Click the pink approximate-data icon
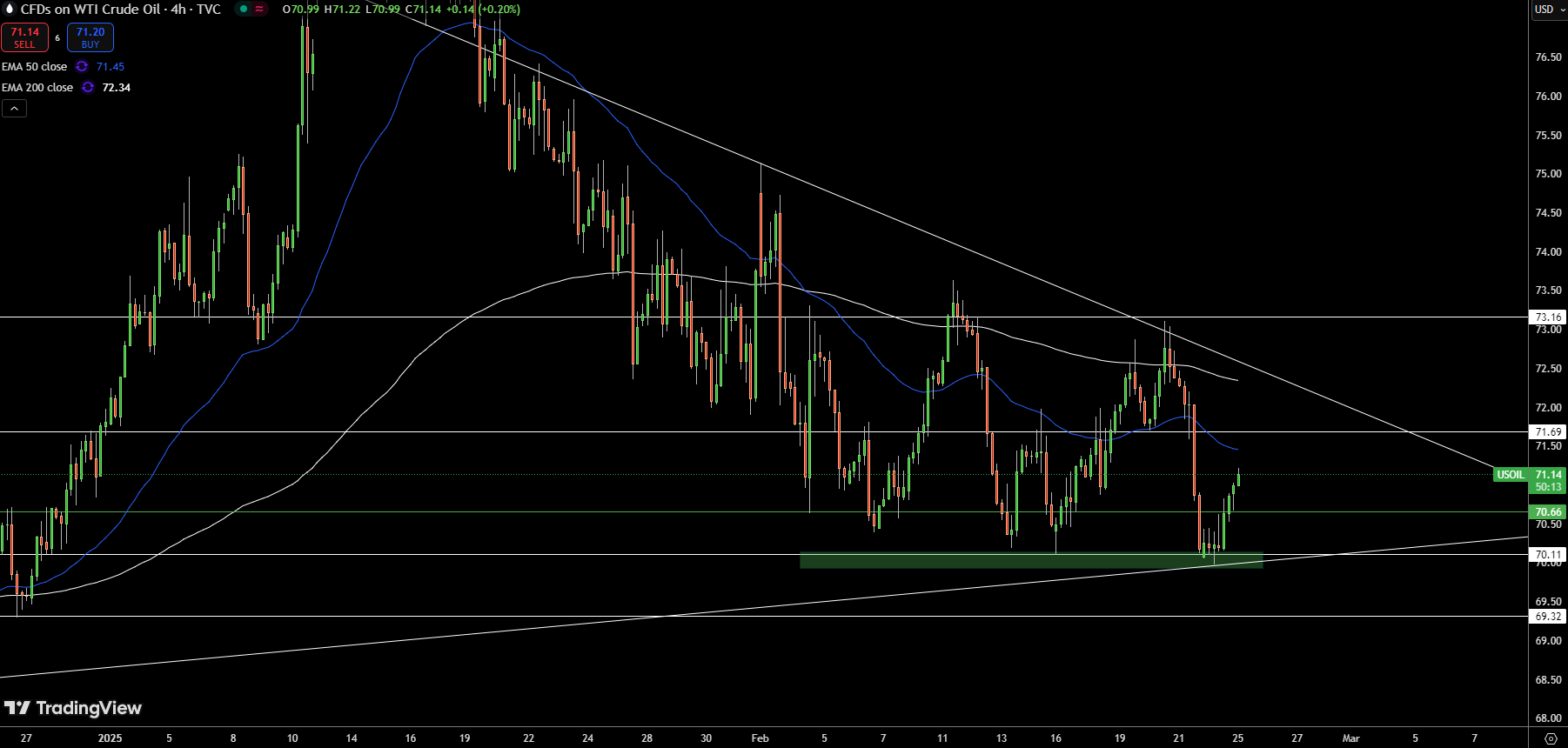 [x=259, y=10]
